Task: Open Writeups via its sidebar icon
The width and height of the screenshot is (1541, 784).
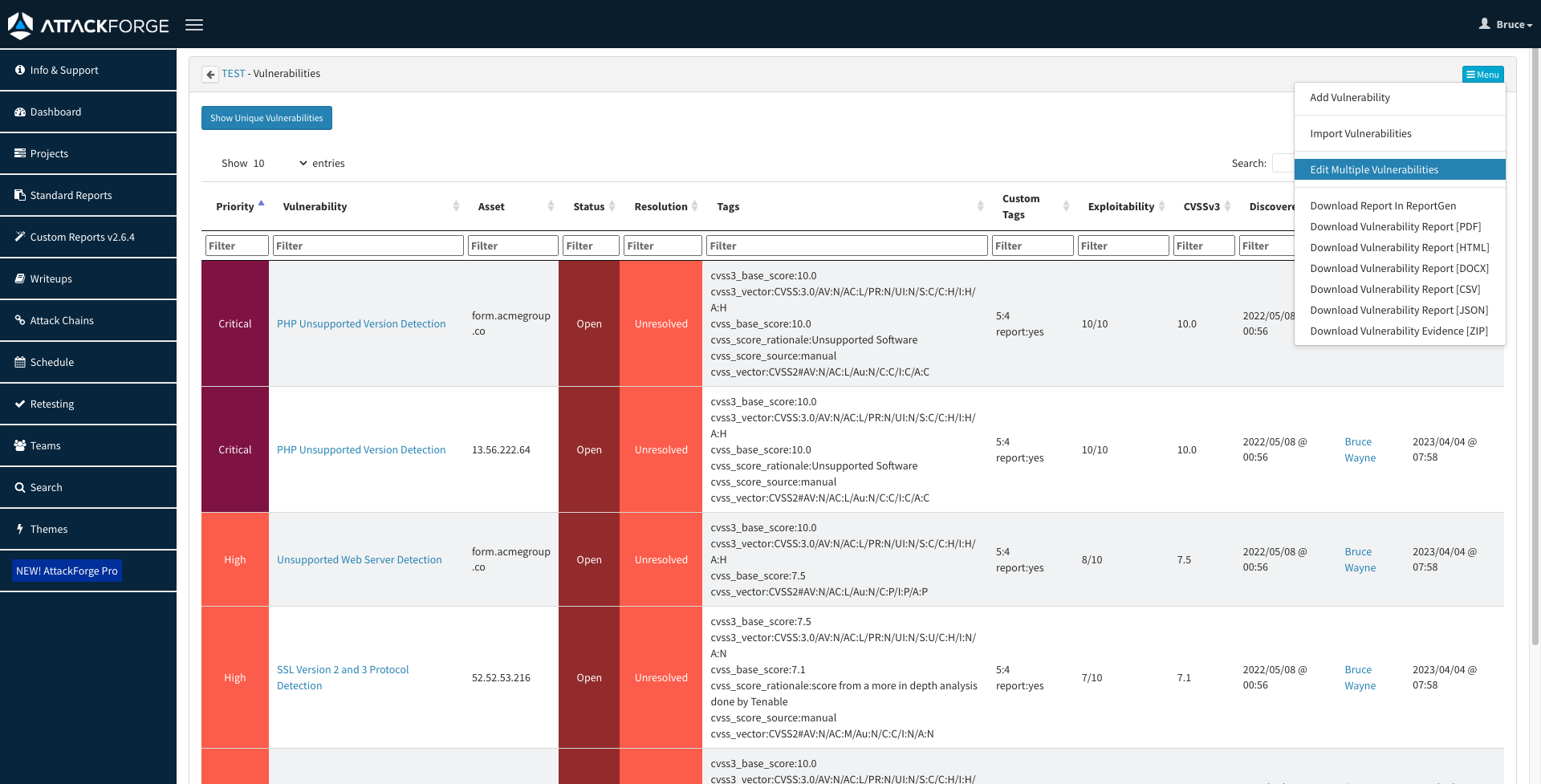Action: point(20,278)
